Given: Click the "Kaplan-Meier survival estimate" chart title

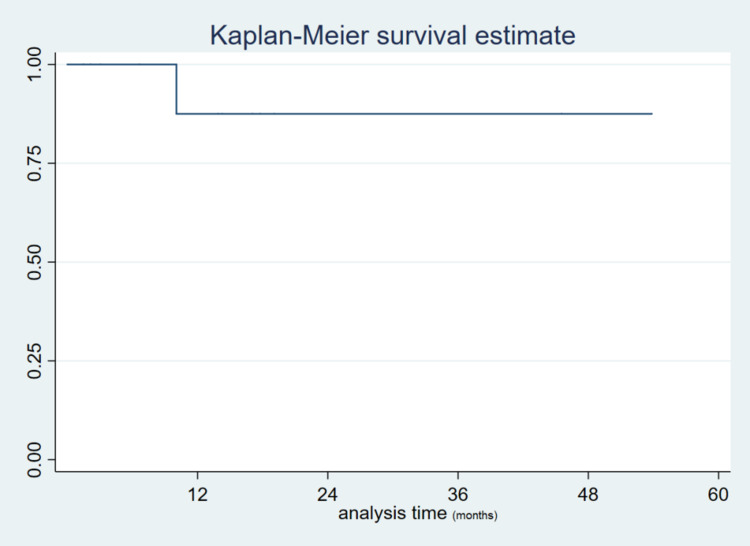Looking at the screenshot, I should [x=392, y=36].
